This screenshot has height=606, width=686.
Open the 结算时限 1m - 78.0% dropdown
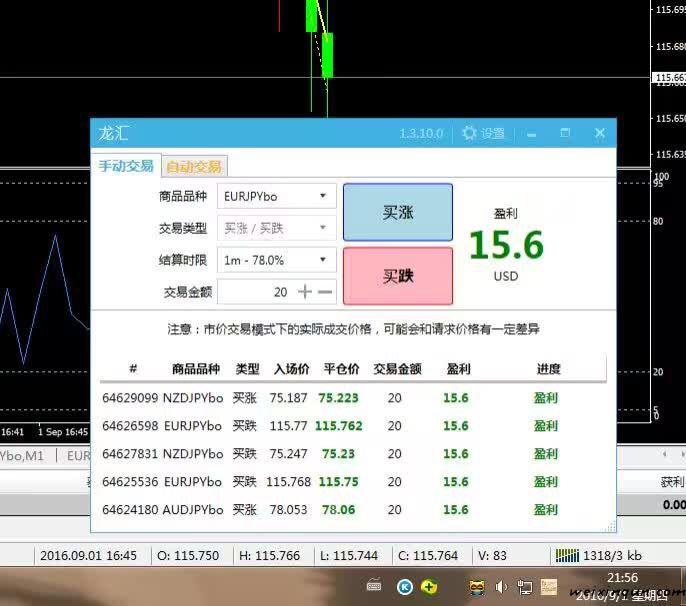[275, 260]
